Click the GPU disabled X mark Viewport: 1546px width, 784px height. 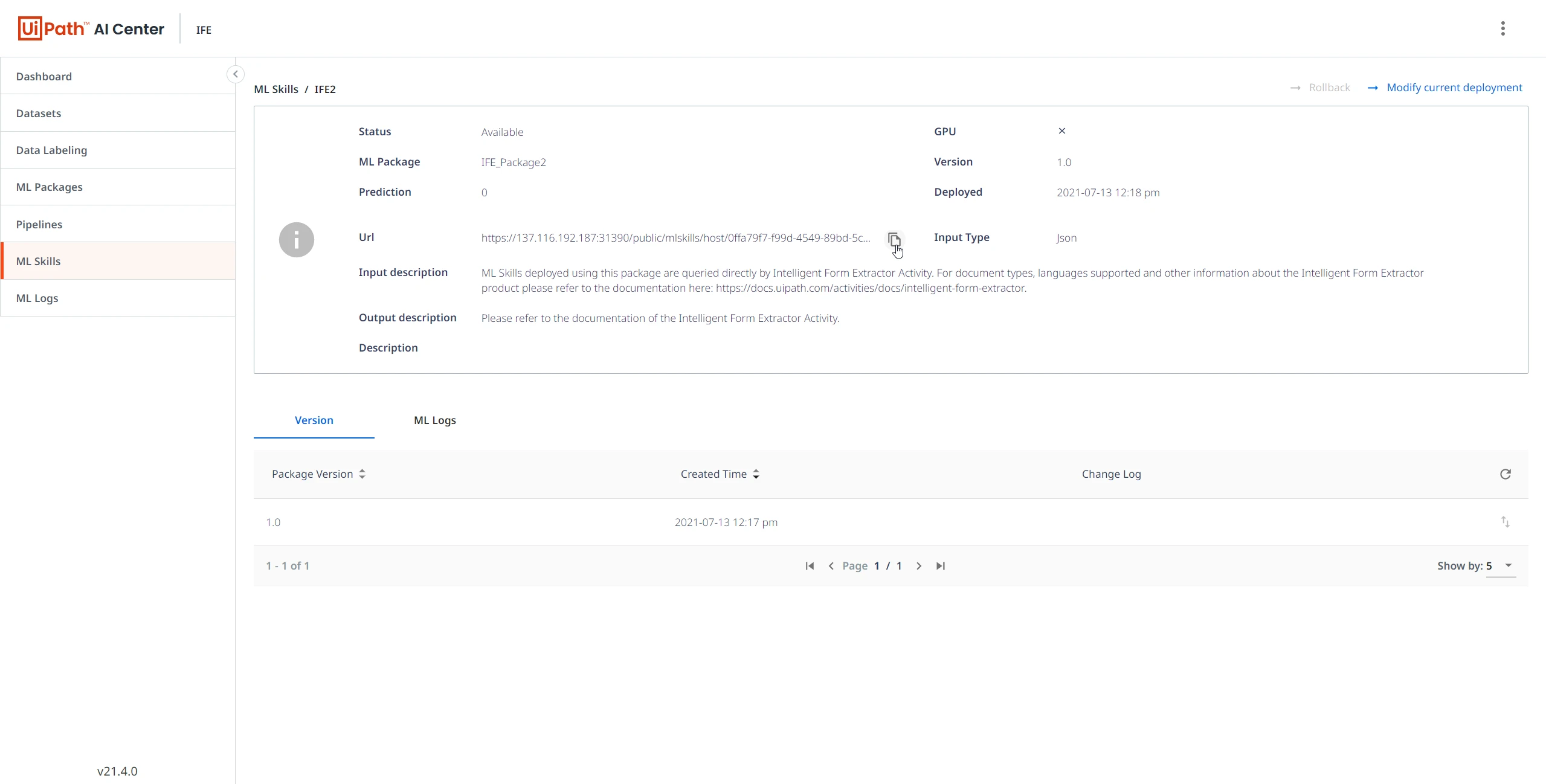click(x=1061, y=131)
